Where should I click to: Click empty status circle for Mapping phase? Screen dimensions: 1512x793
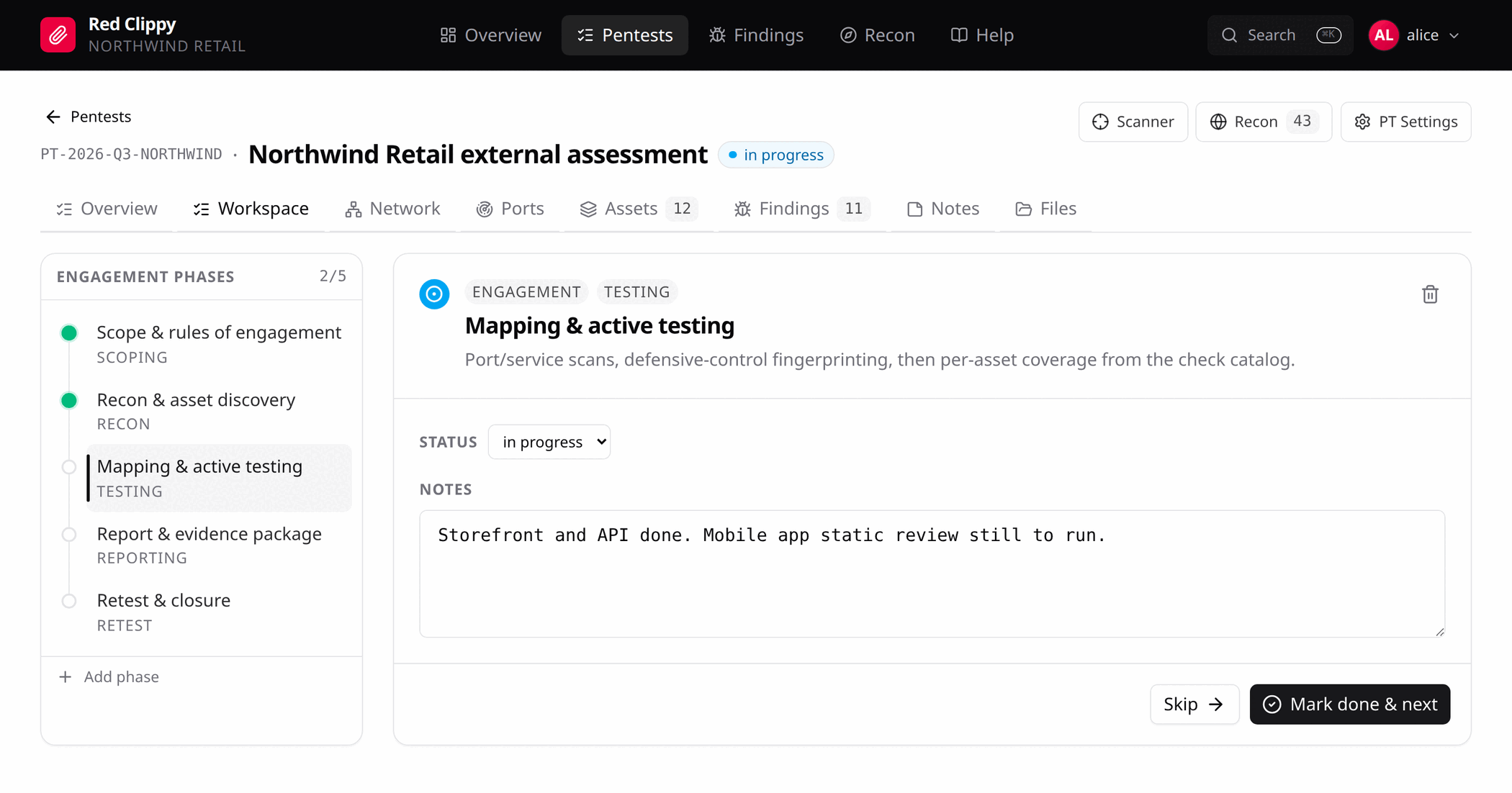coord(69,467)
